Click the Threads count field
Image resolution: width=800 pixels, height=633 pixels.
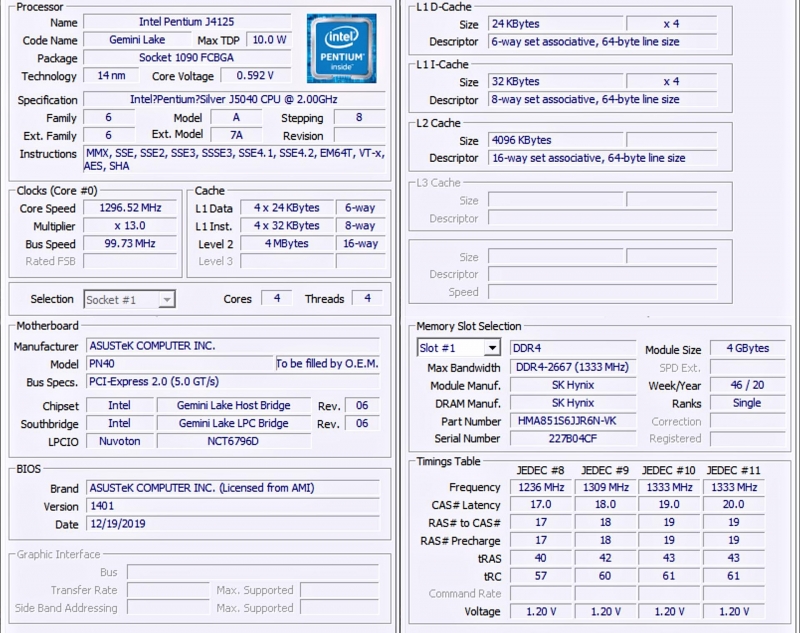tap(367, 298)
